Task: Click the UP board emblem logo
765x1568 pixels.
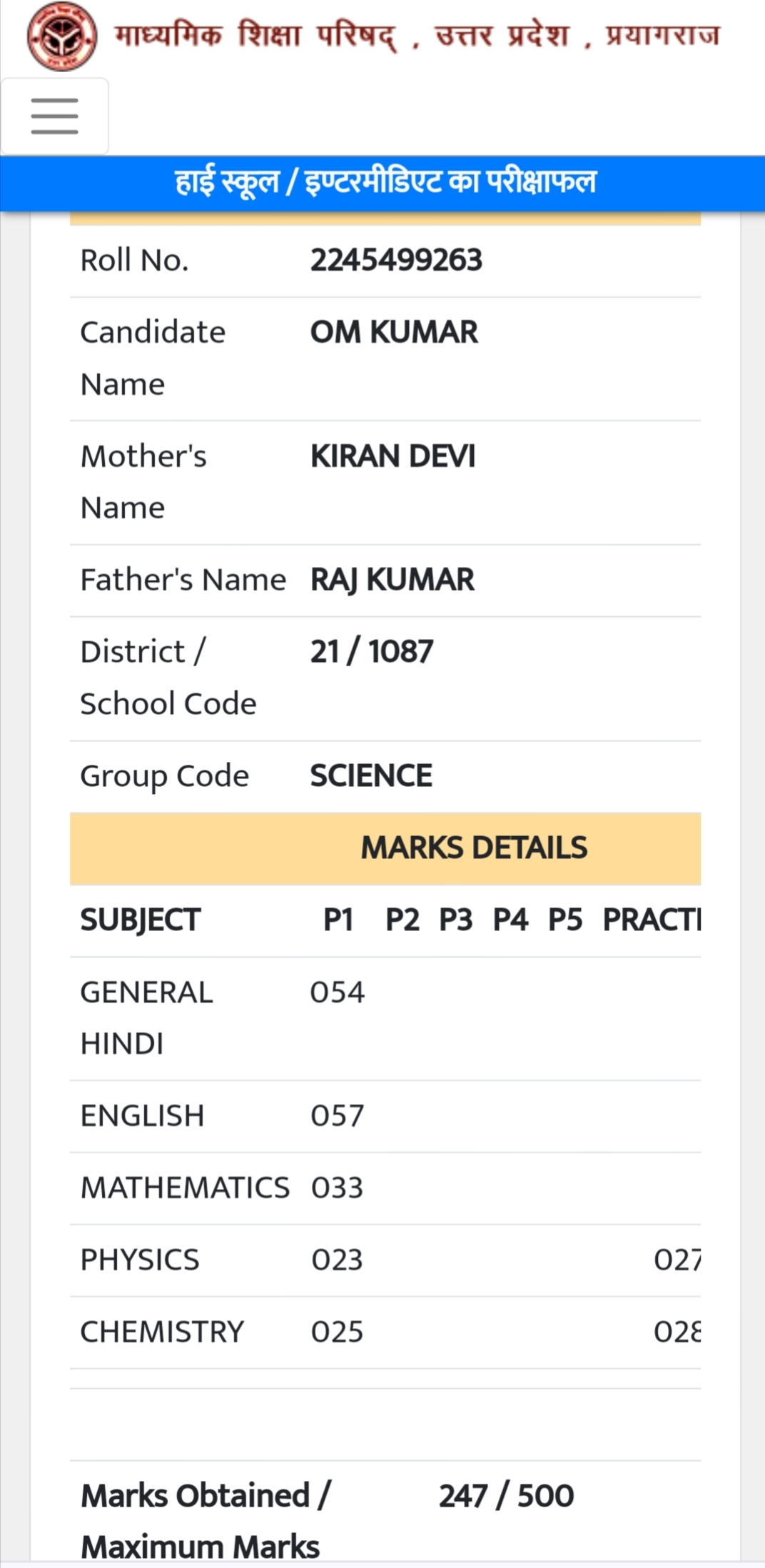Action: (x=62, y=36)
